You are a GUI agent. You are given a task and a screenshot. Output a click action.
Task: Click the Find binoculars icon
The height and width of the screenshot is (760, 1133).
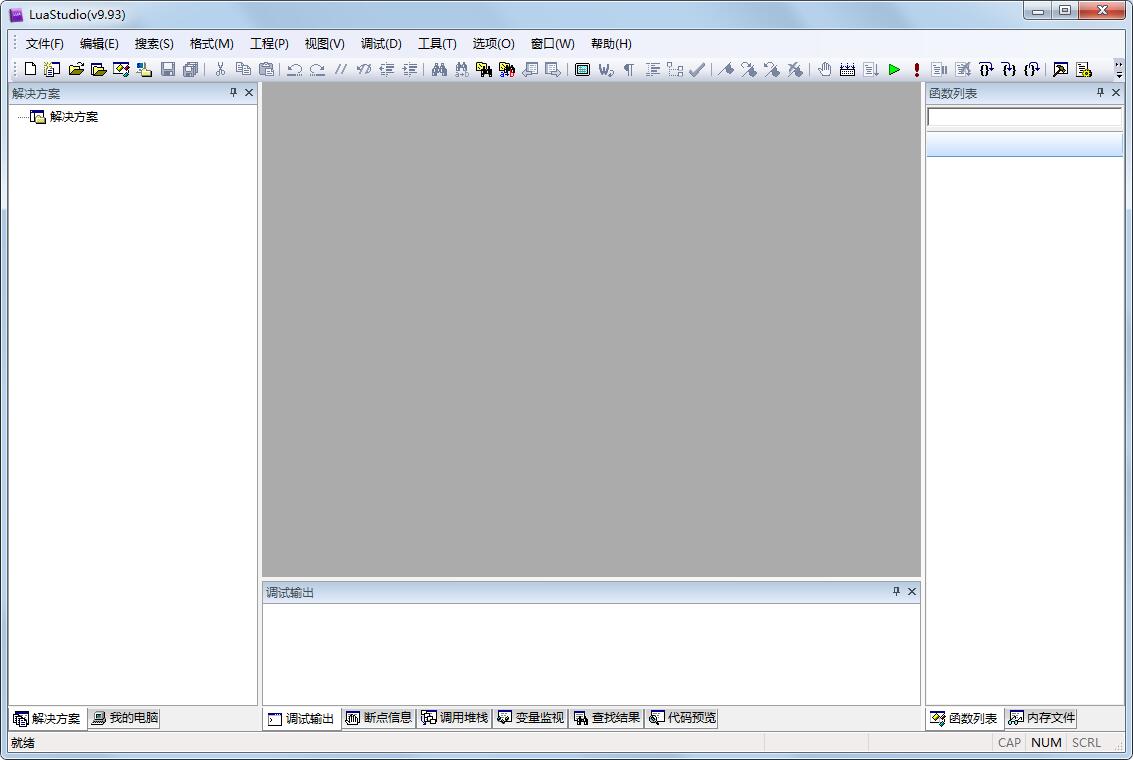coord(439,69)
